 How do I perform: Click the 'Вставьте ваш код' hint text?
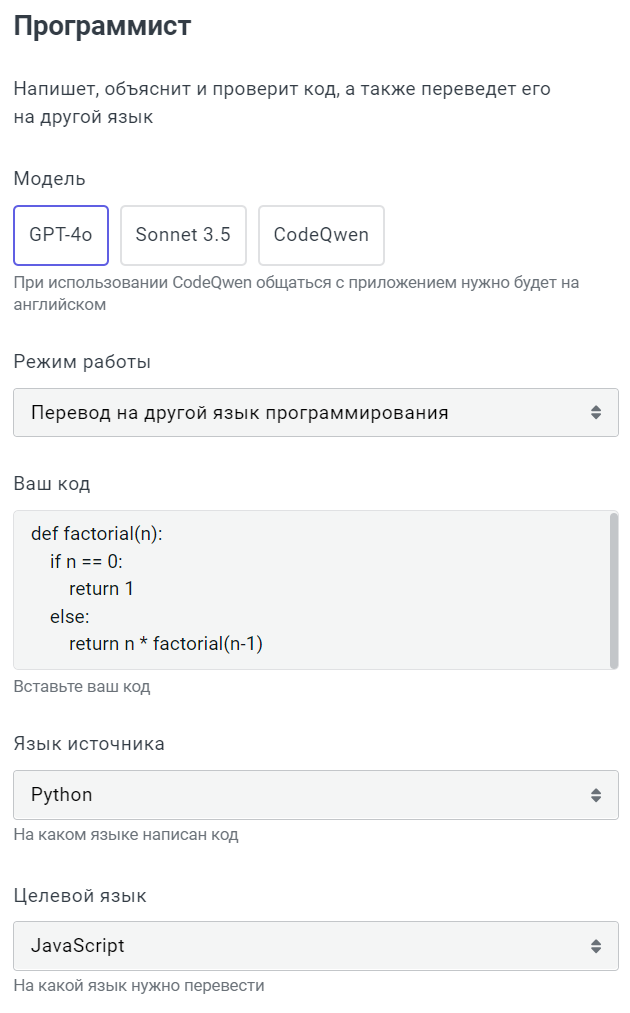pyautogui.click(x=82, y=687)
